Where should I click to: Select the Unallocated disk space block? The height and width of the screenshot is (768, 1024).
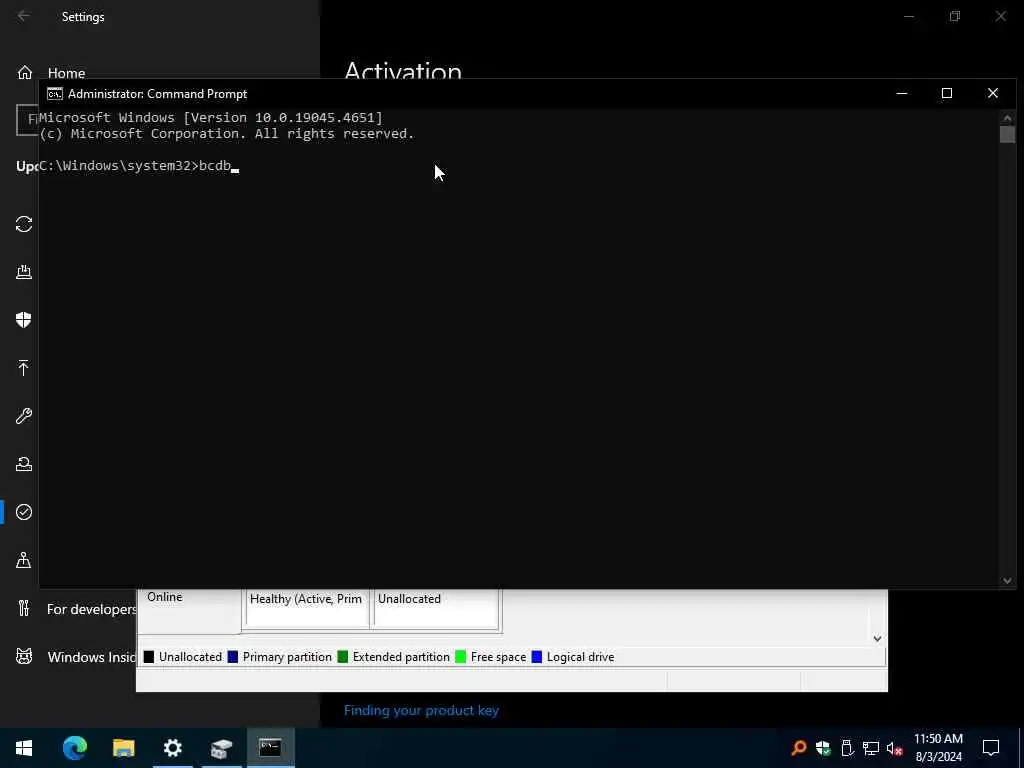[x=436, y=609]
